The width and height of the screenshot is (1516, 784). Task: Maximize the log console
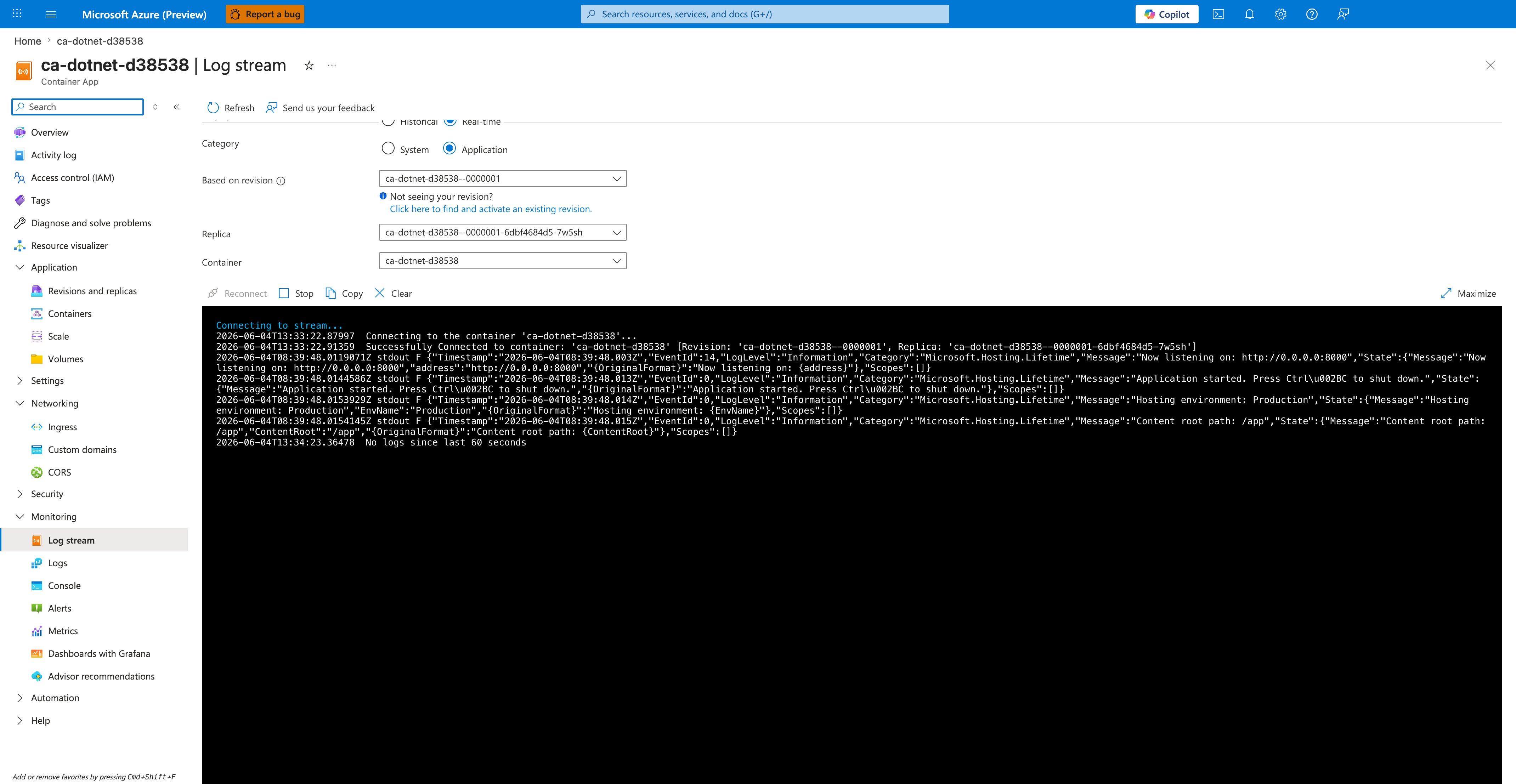click(1468, 294)
